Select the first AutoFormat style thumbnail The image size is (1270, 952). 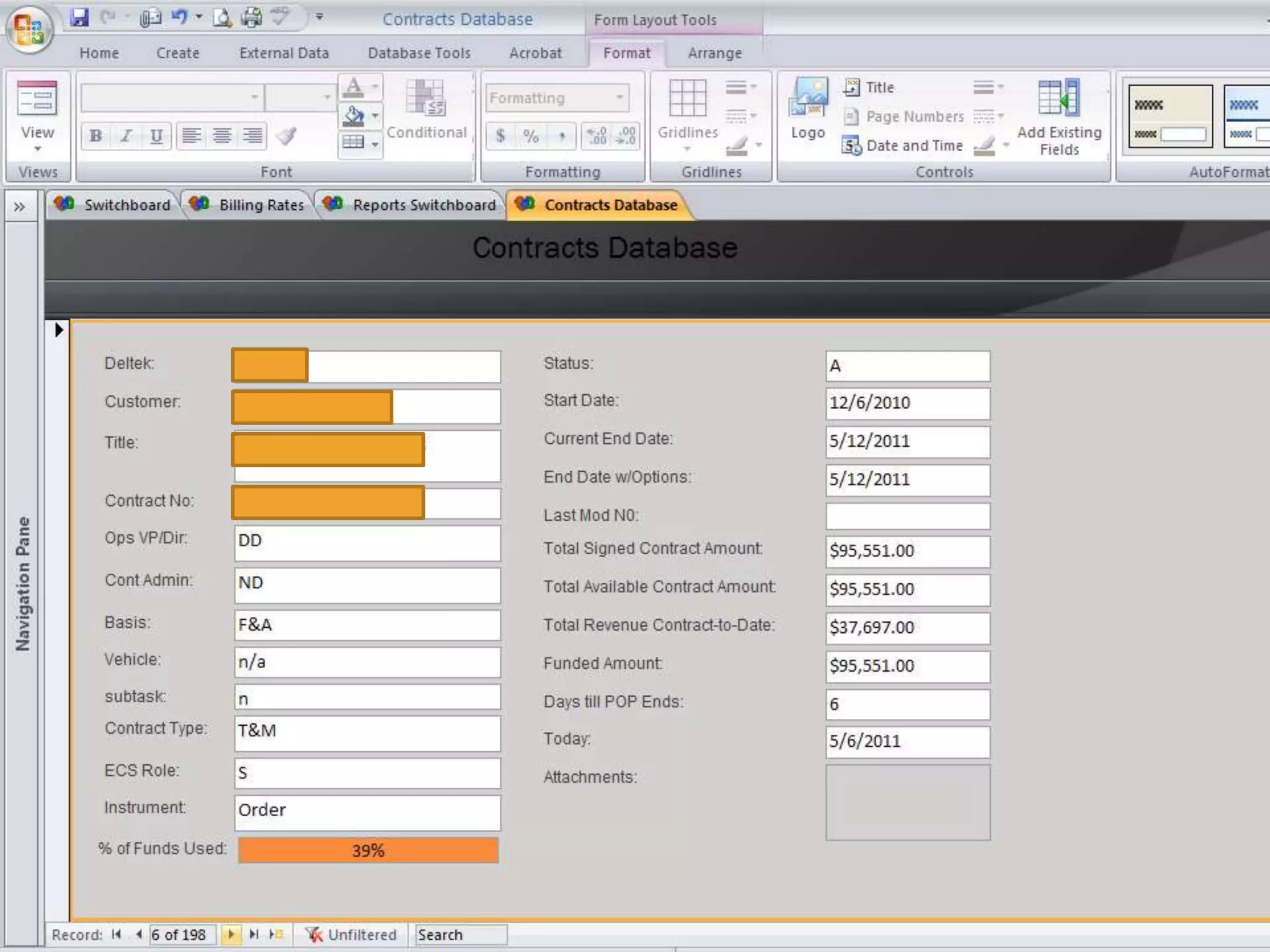[x=1170, y=117]
